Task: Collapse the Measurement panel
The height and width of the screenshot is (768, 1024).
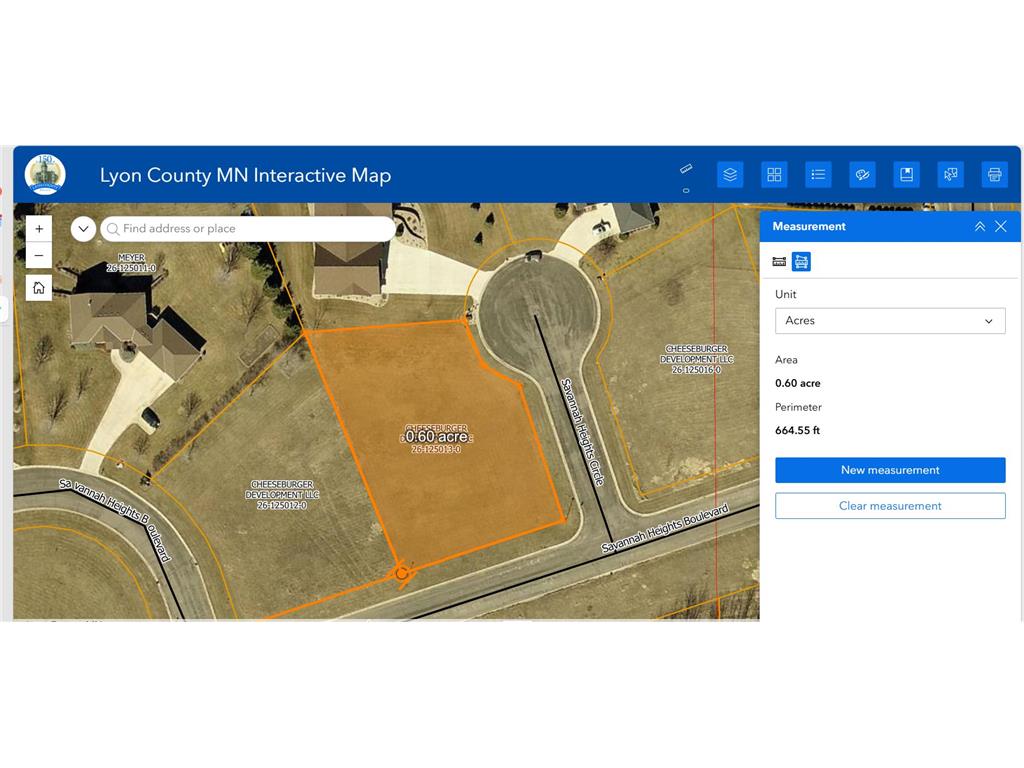Action: point(980,227)
